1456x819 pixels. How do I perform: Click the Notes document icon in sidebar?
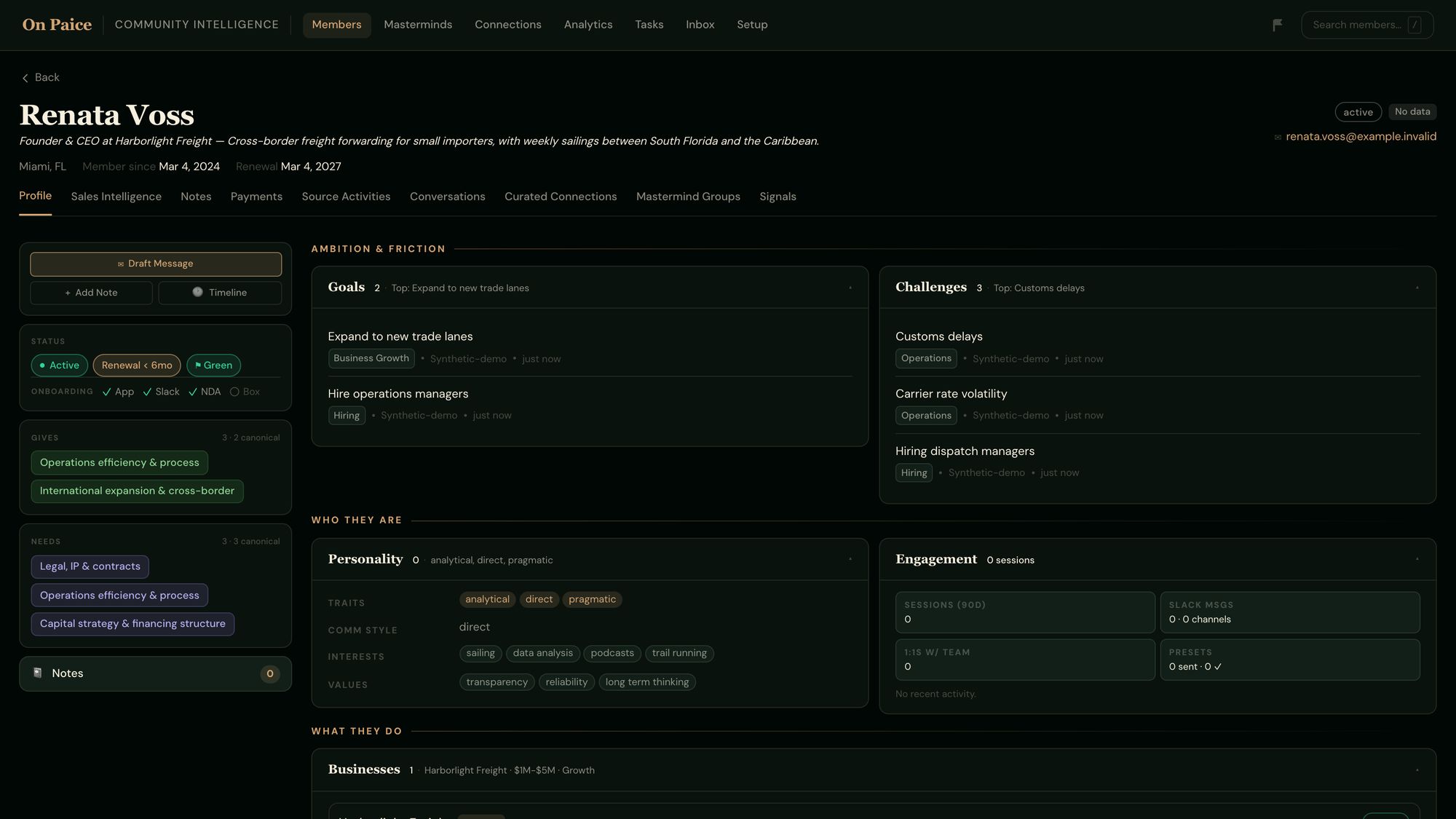click(x=37, y=673)
